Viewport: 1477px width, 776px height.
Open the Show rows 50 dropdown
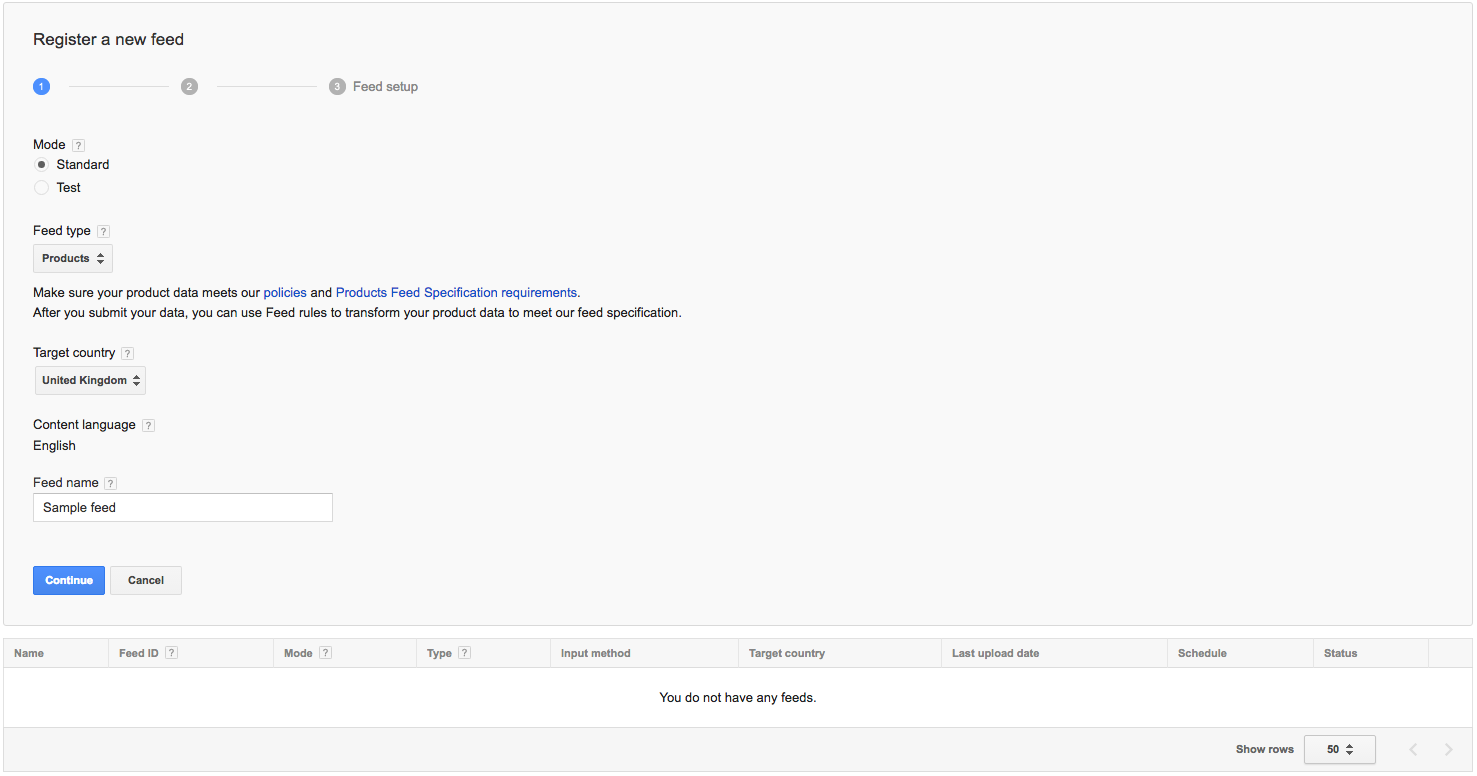(1339, 749)
